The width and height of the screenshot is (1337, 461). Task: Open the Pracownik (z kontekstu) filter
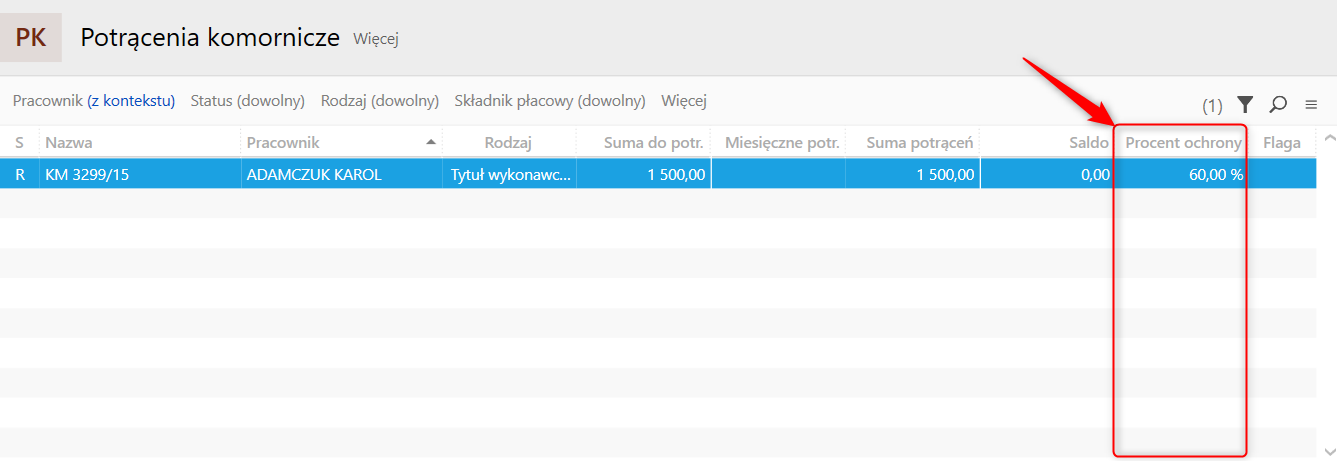pyautogui.click(x=94, y=101)
